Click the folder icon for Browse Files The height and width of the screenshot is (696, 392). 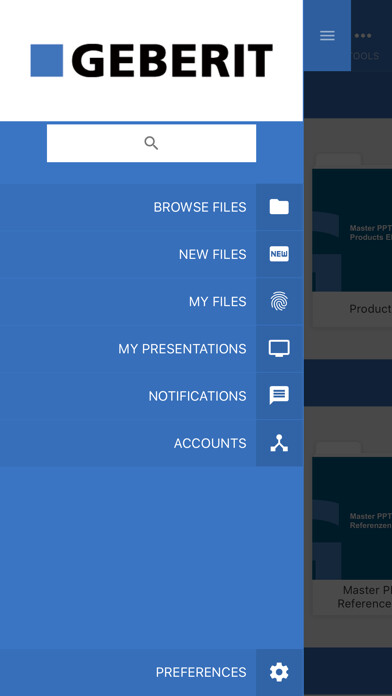279,207
